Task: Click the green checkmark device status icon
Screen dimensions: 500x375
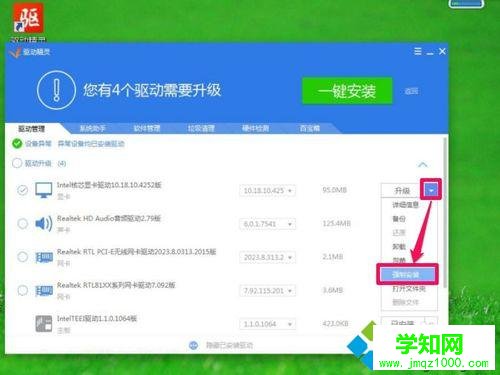Action: pyautogui.click(x=17, y=144)
